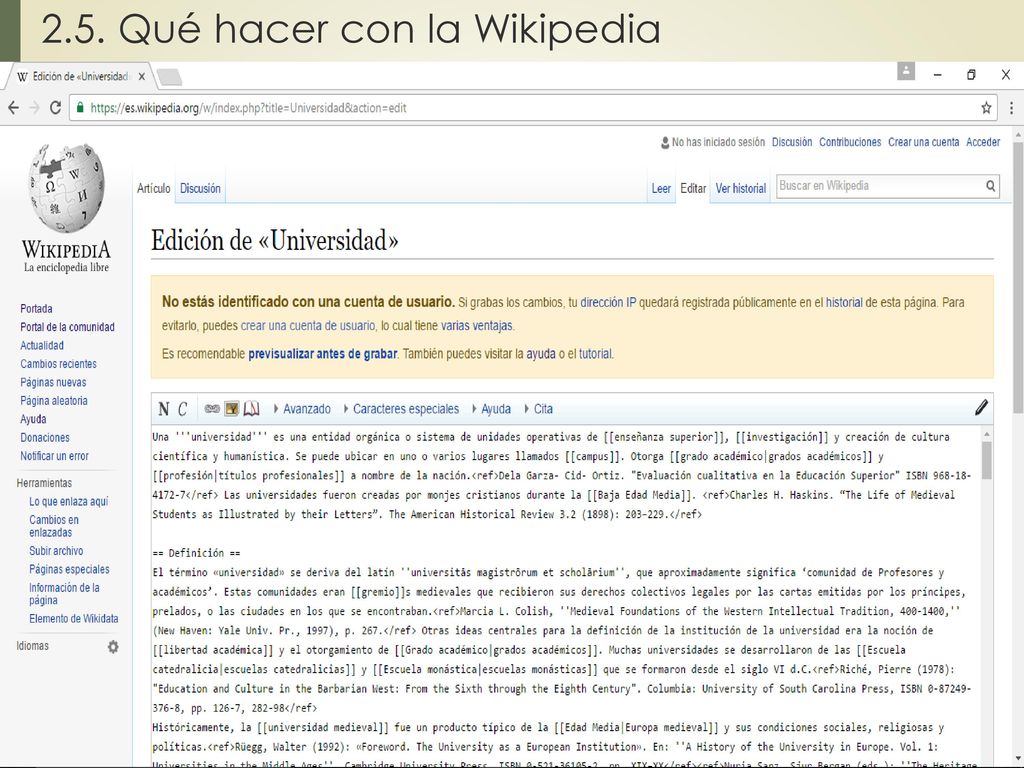Expand the Avanzado toolbar section
The height and width of the screenshot is (768, 1024).
click(x=302, y=409)
